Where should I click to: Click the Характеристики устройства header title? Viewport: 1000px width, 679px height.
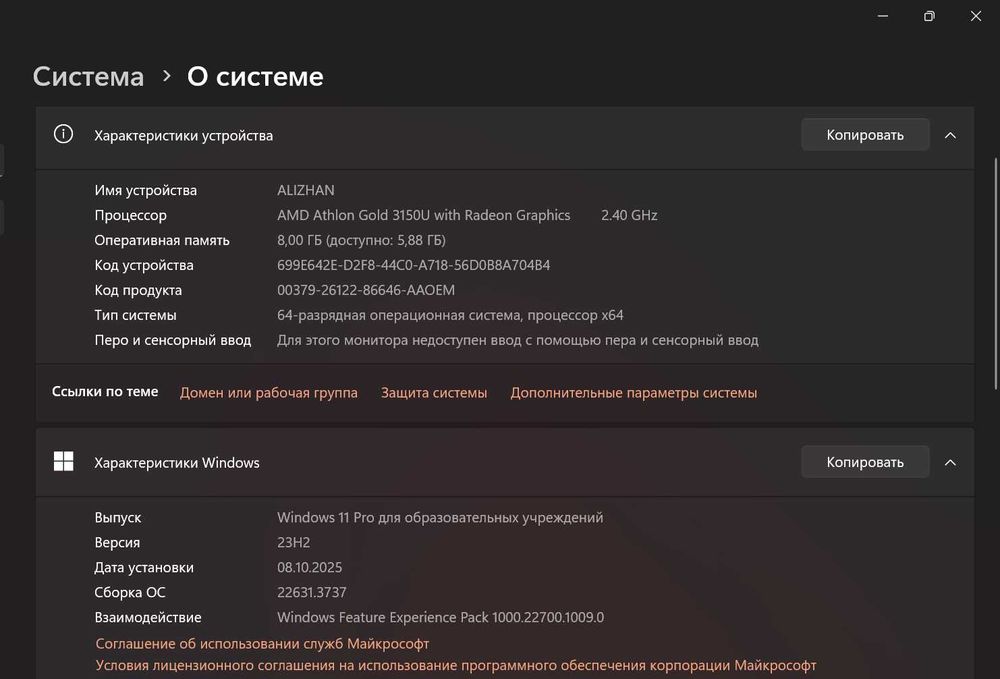click(183, 135)
